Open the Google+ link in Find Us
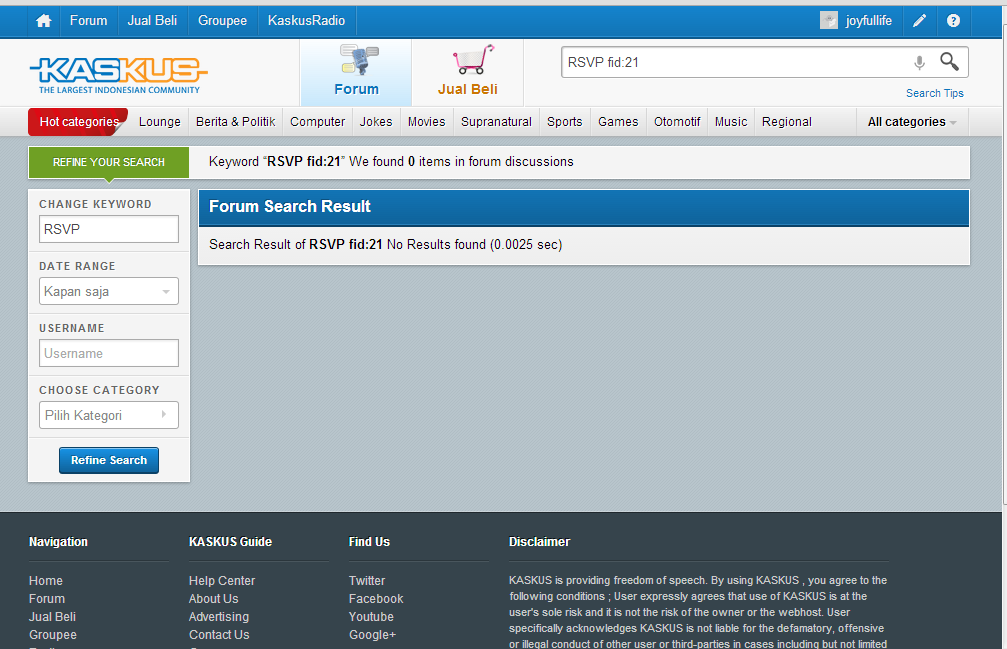 pyautogui.click(x=372, y=634)
